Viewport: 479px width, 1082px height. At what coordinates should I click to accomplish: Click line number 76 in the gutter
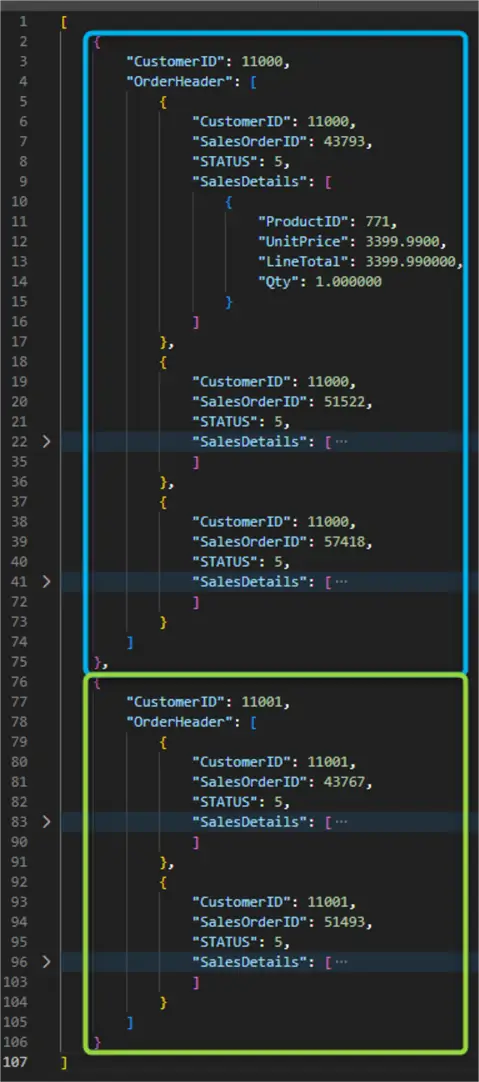(x=21, y=682)
